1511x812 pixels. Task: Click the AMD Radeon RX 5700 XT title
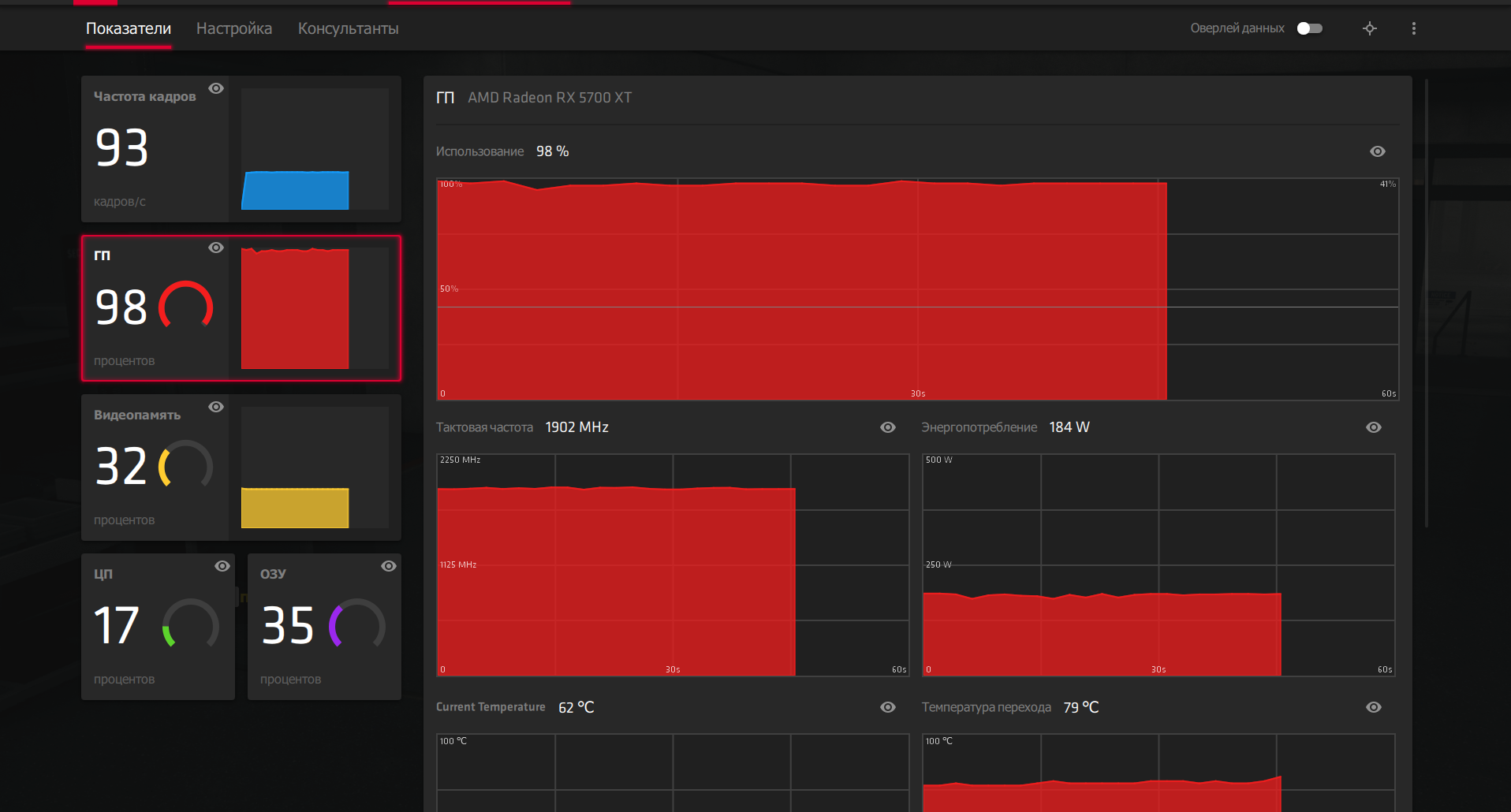550,98
